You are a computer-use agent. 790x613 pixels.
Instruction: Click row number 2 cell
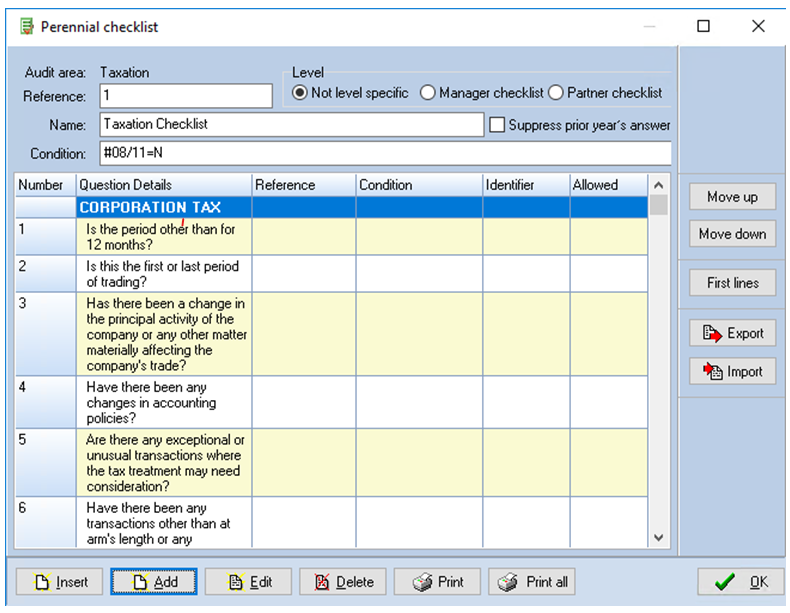(46, 274)
